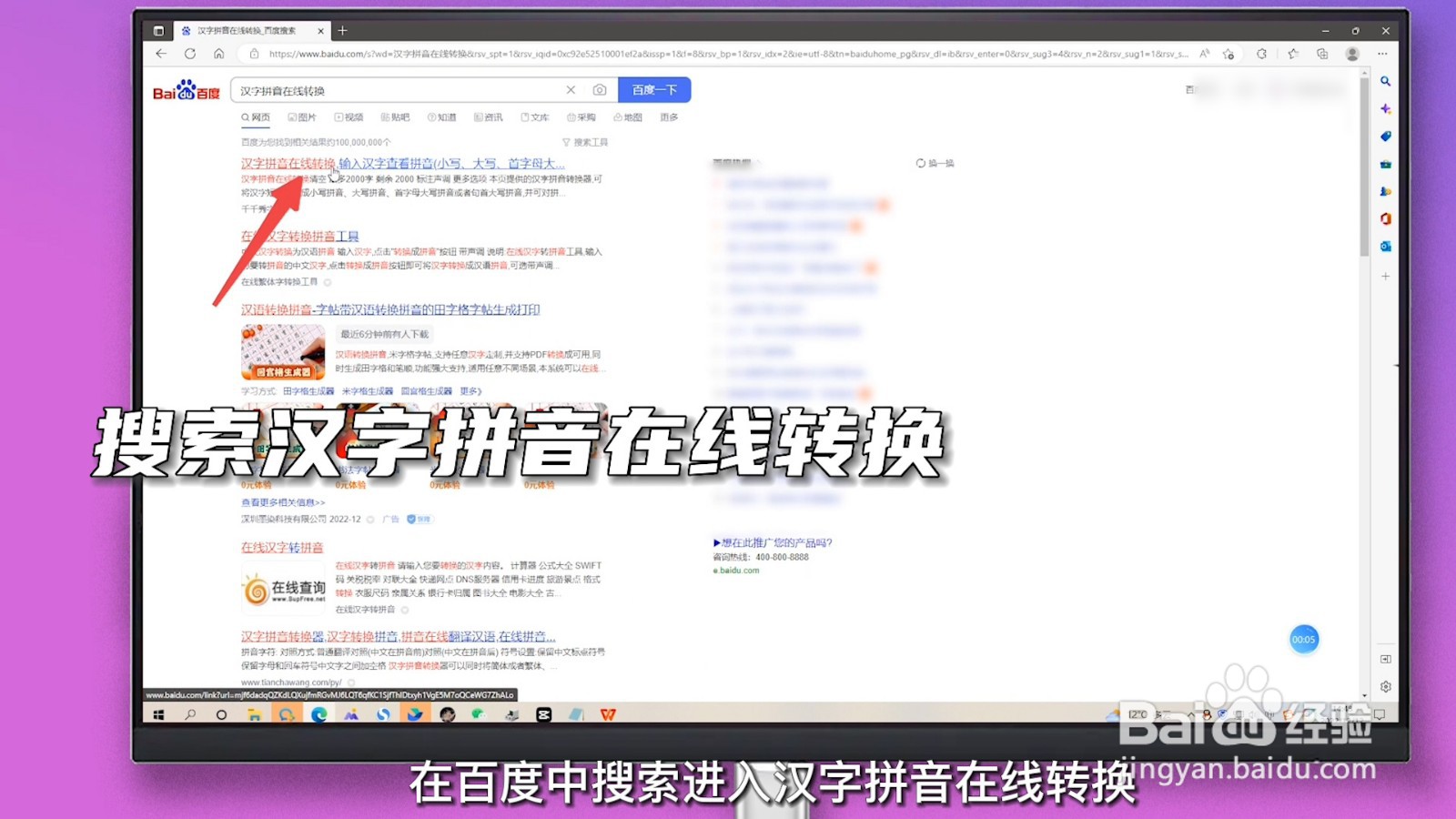Open the 在线汉字转换拼音工具 result
The height and width of the screenshot is (819, 1456).
(x=300, y=237)
